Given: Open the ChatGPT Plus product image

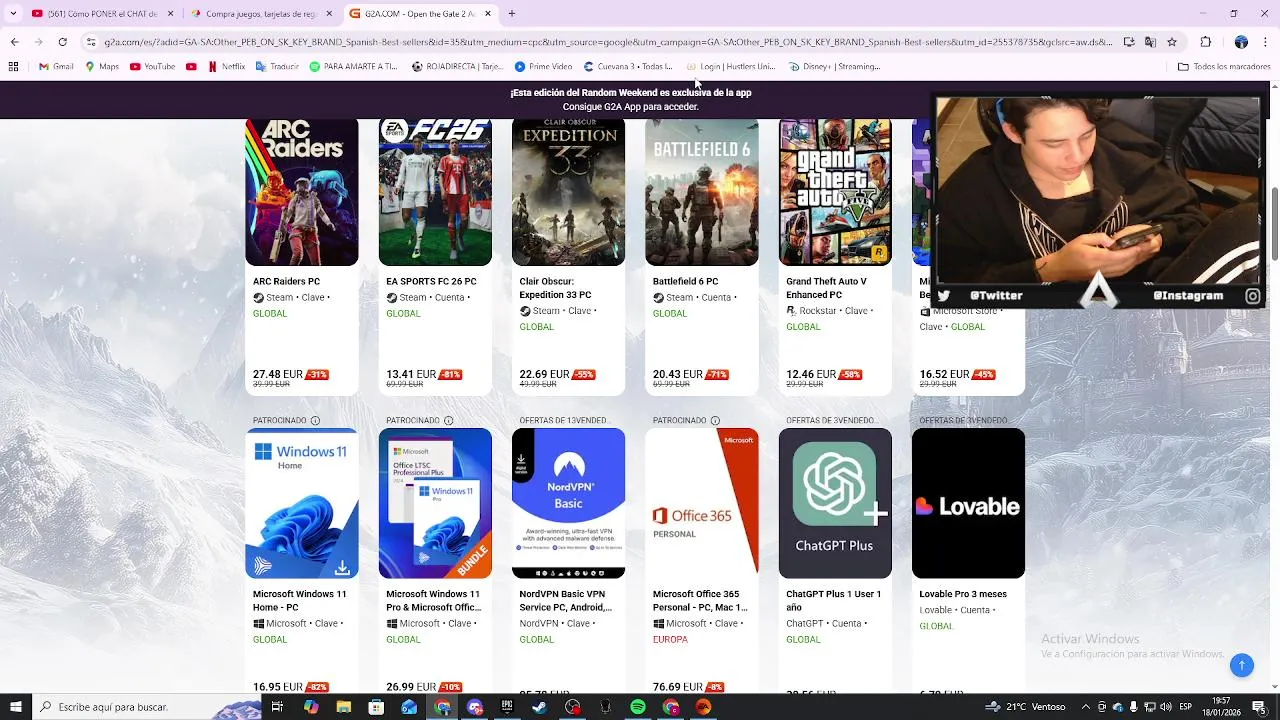Looking at the screenshot, I should pos(835,503).
